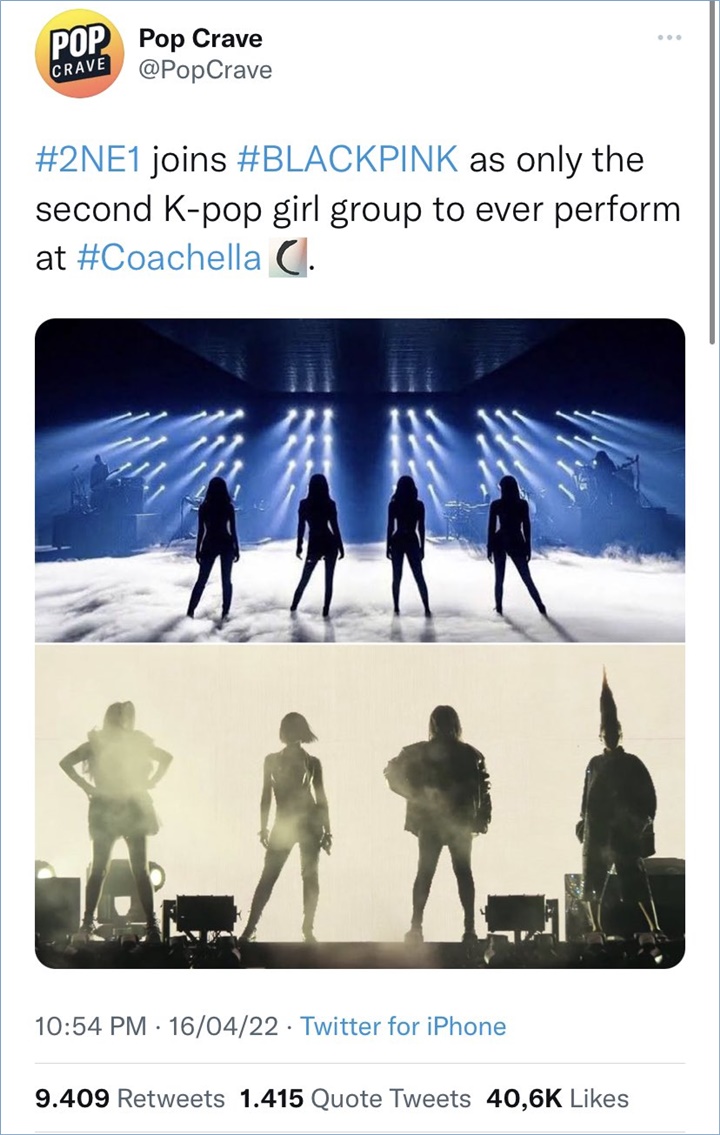Show the 40,6K Likes list
The height and width of the screenshot is (1135, 720).
(557, 1098)
